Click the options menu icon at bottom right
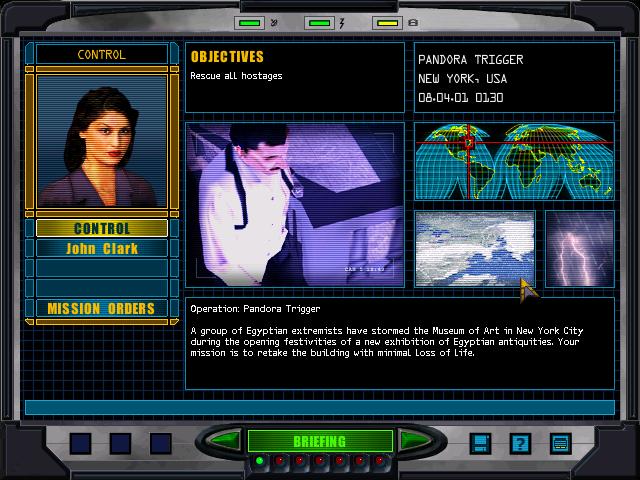Screen dimensions: 640x480 560,443
